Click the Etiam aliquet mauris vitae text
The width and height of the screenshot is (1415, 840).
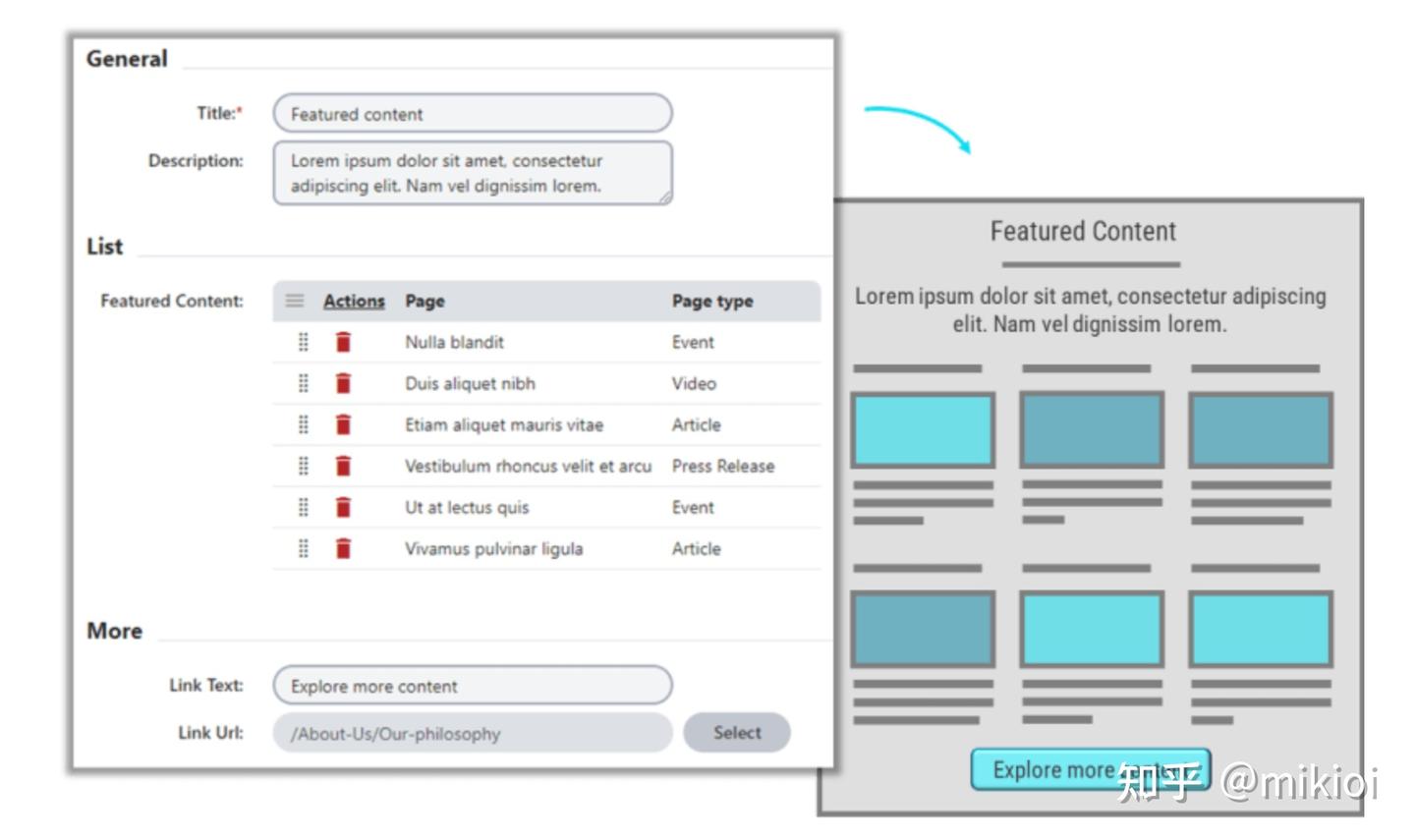[x=504, y=424]
